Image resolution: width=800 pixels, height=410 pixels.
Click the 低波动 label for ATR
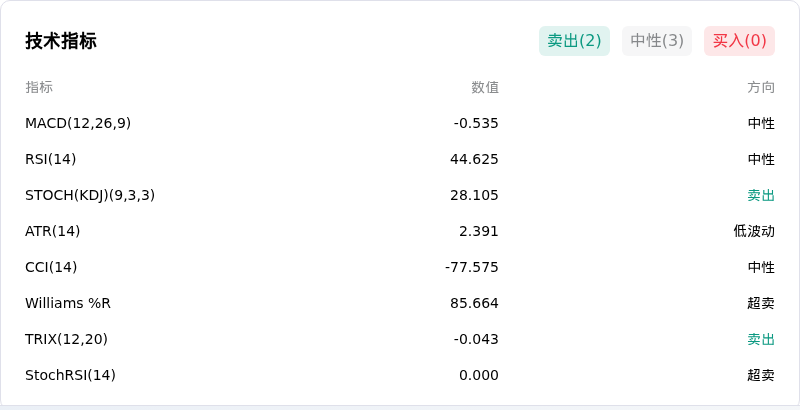pos(754,231)
